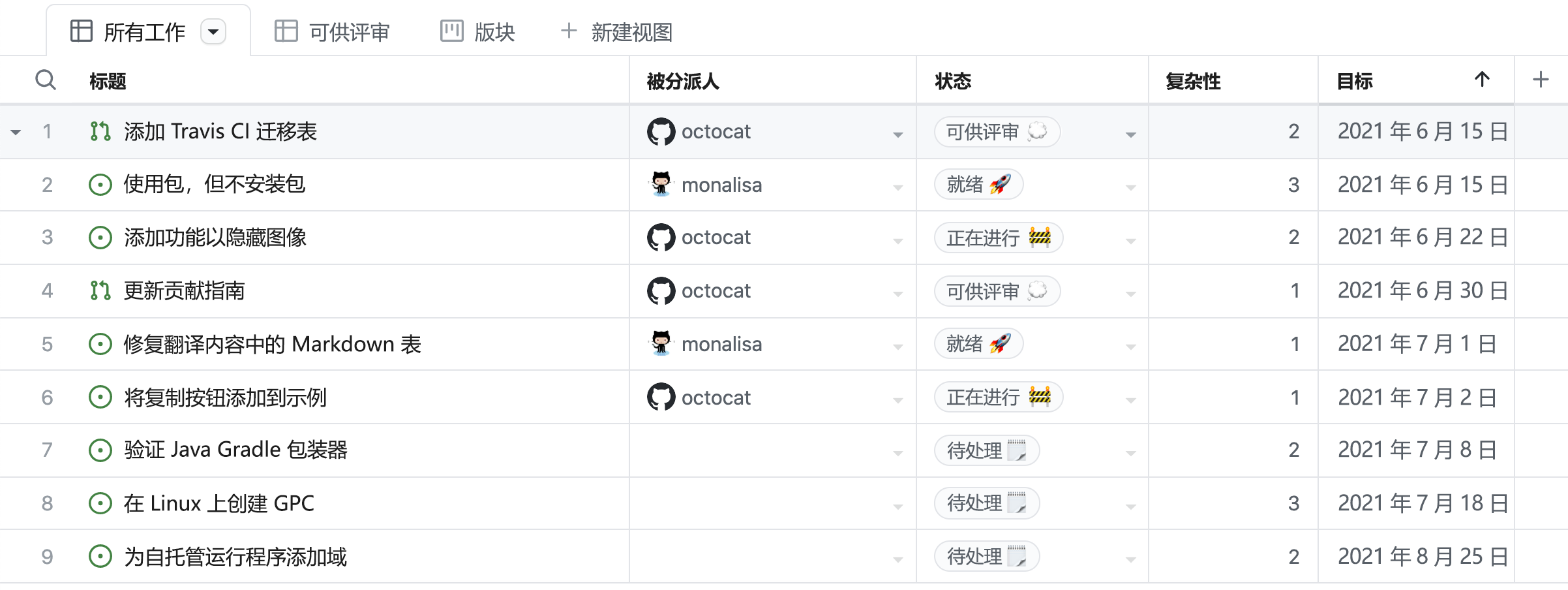Click the 就绪 🚀 status badge on row 2
Screen dimensions: 1568x590
[979, 184]
